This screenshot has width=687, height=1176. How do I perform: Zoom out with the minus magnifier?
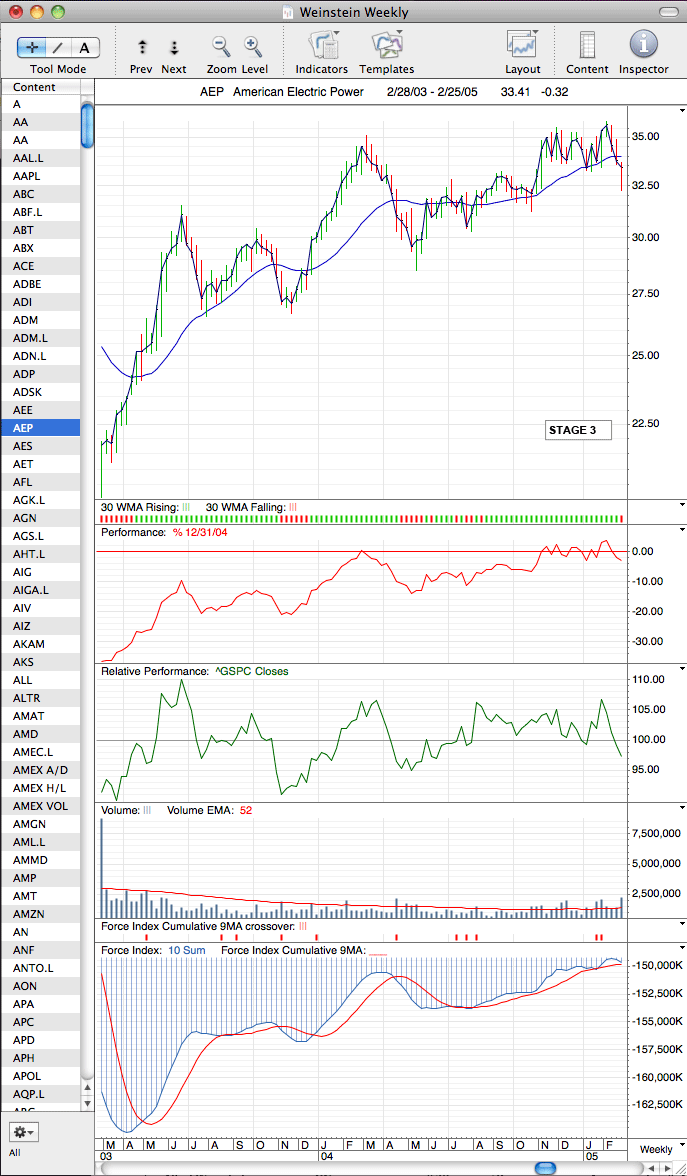click(x=221, y=47)
